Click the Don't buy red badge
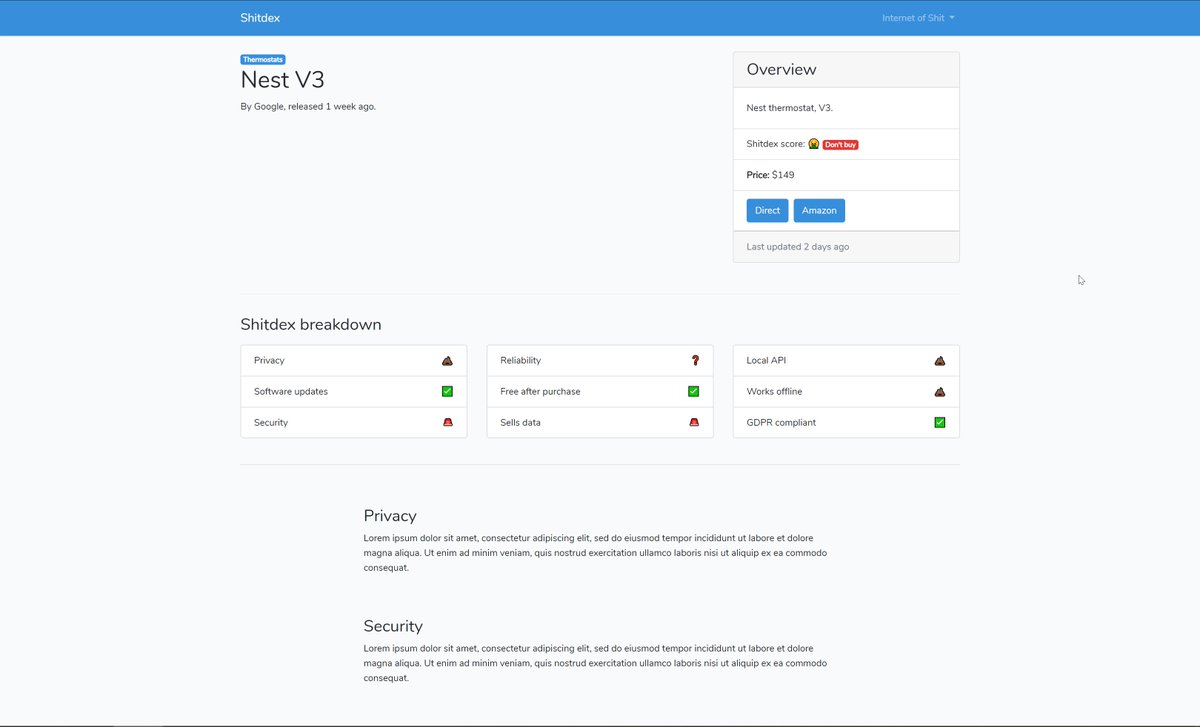Image resolution: width=1200 pixels, height=727 pixels. (840, 145)
